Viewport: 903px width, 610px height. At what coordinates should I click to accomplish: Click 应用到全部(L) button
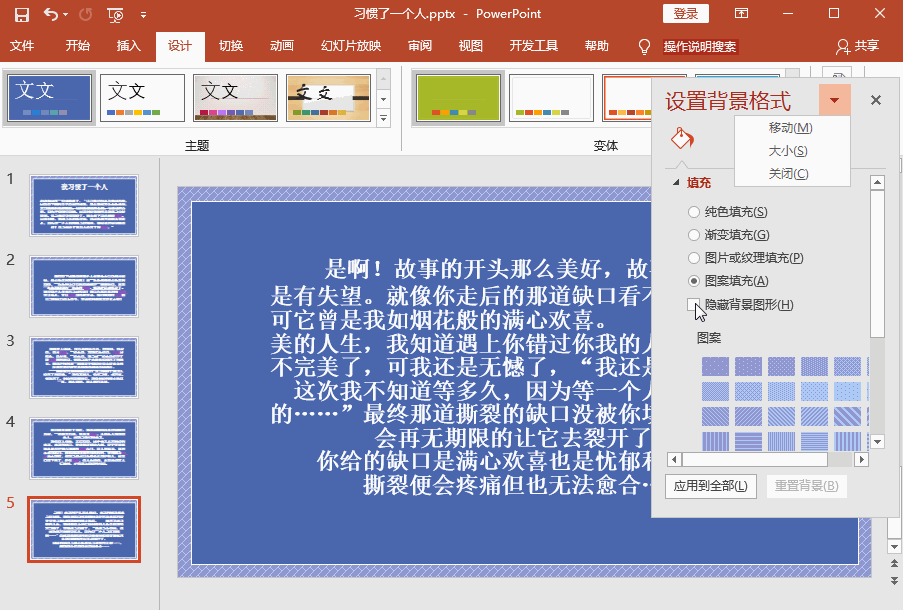click(711, 486)
